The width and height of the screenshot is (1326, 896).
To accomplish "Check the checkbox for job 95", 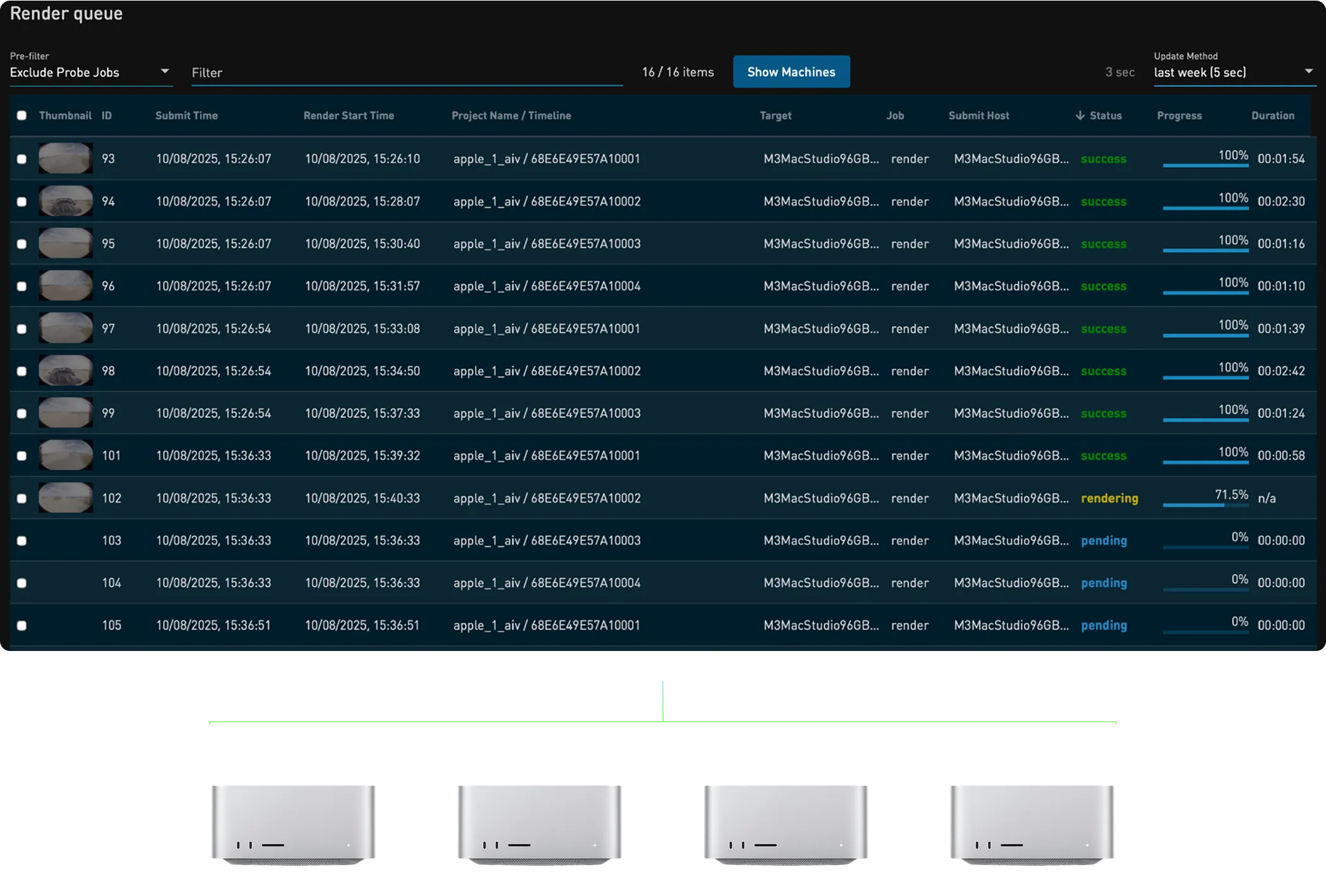I will (x=22, y=244).
